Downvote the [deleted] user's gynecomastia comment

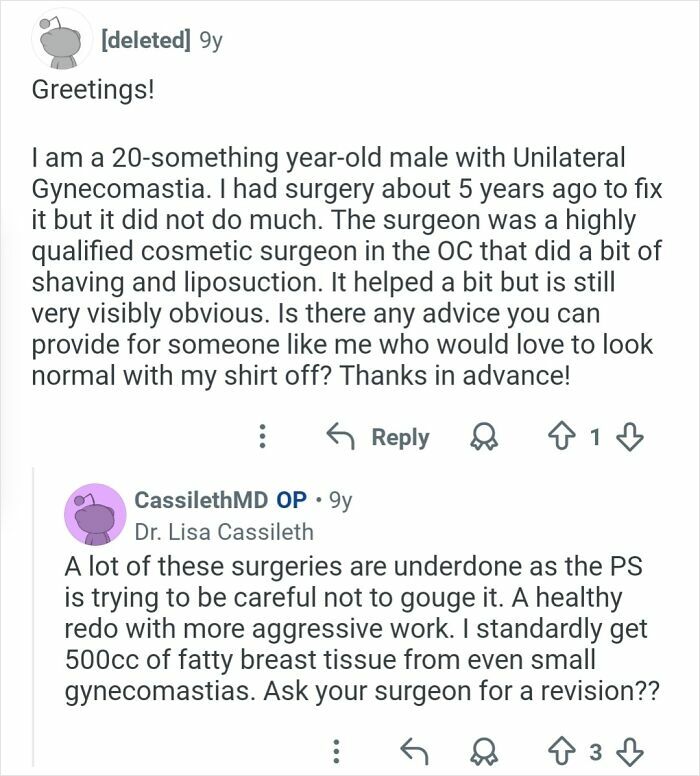(x=632, y=436)
